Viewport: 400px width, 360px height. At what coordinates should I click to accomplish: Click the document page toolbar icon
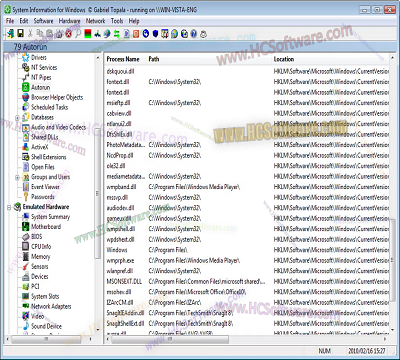click(x=126, y=33)
